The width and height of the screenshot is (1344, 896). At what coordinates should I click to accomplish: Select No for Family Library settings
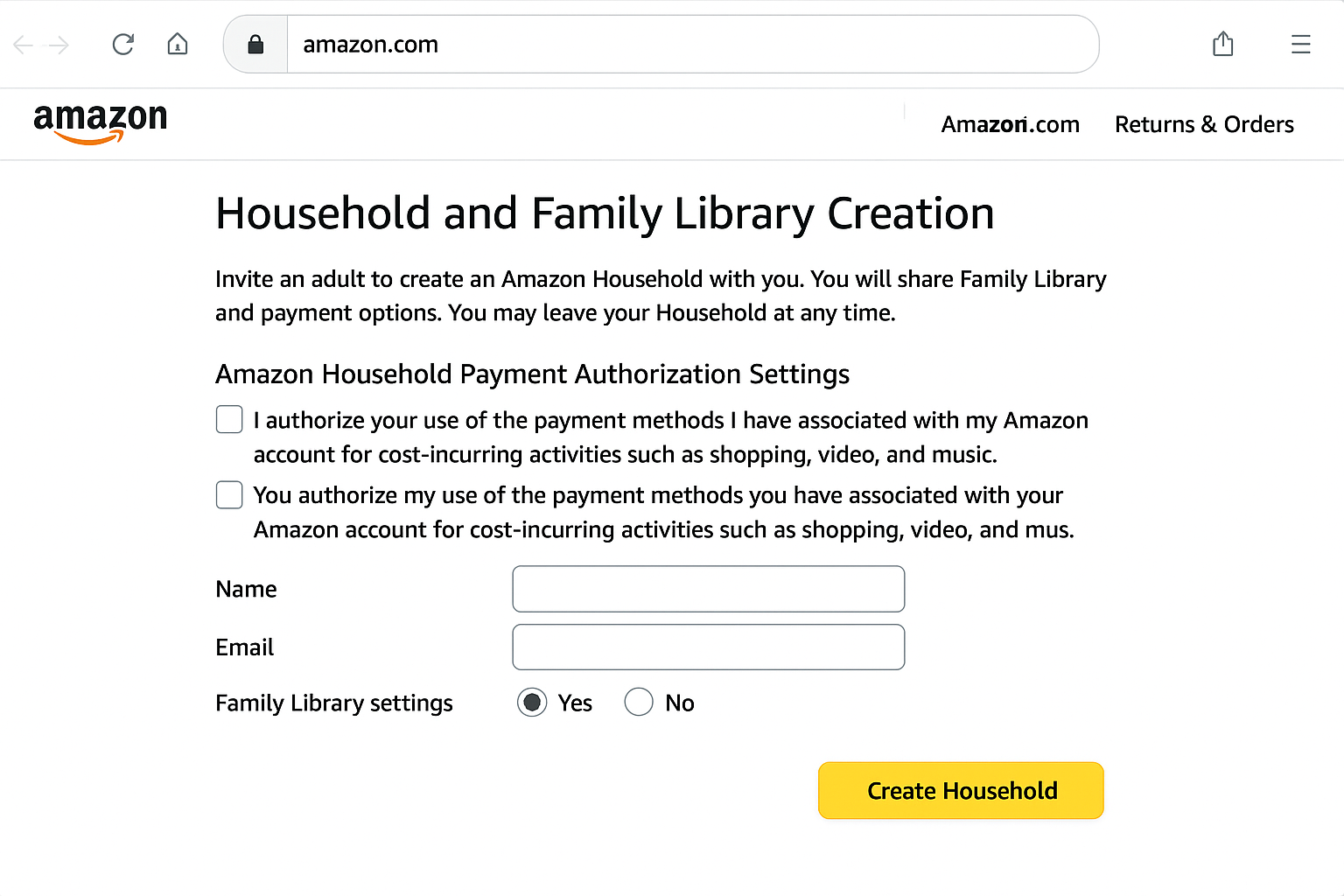pos(639,702)
